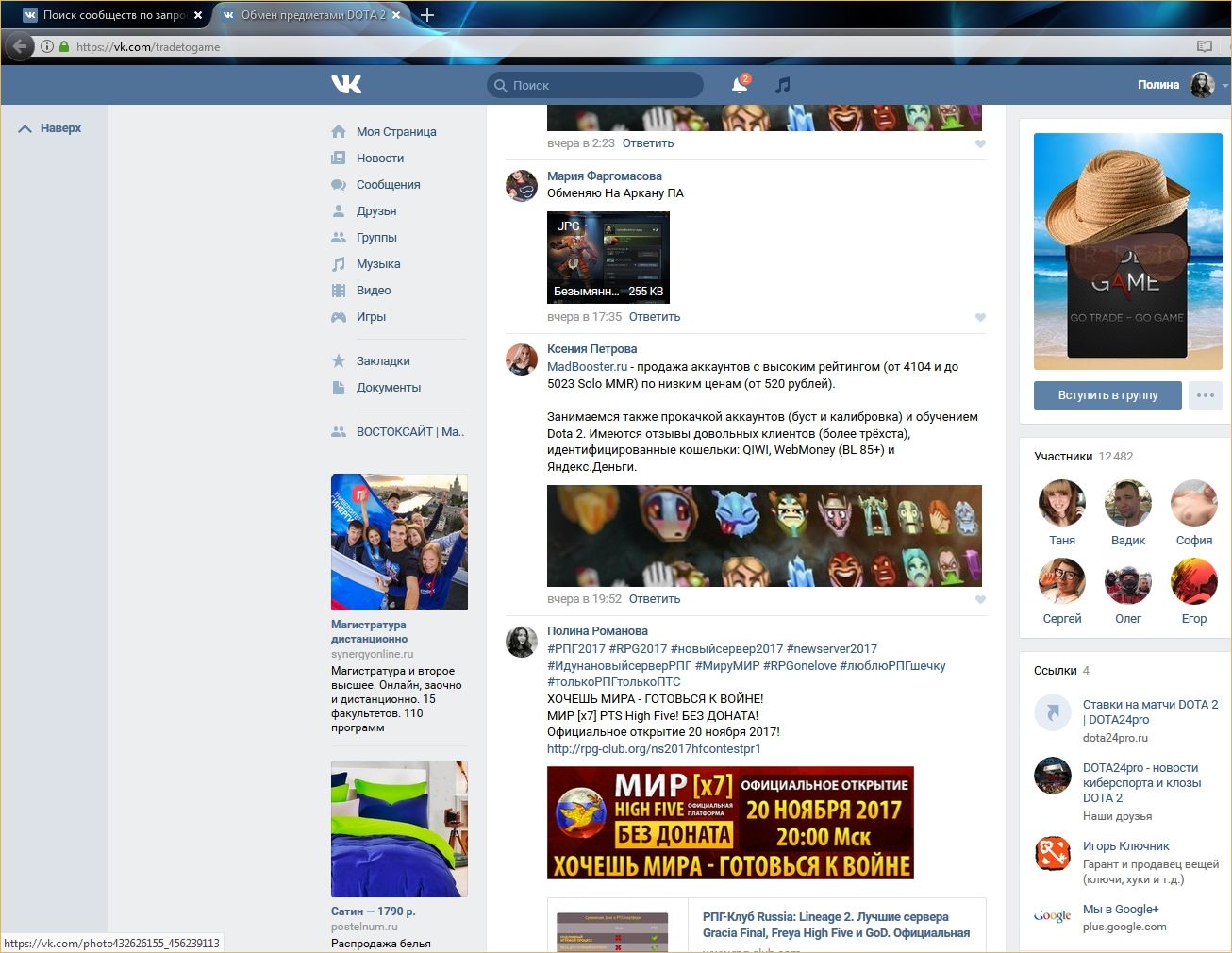This screenshot has width=1232, height=953.
Task: Click the Документы file icon
Action: [x=339, y=388]
